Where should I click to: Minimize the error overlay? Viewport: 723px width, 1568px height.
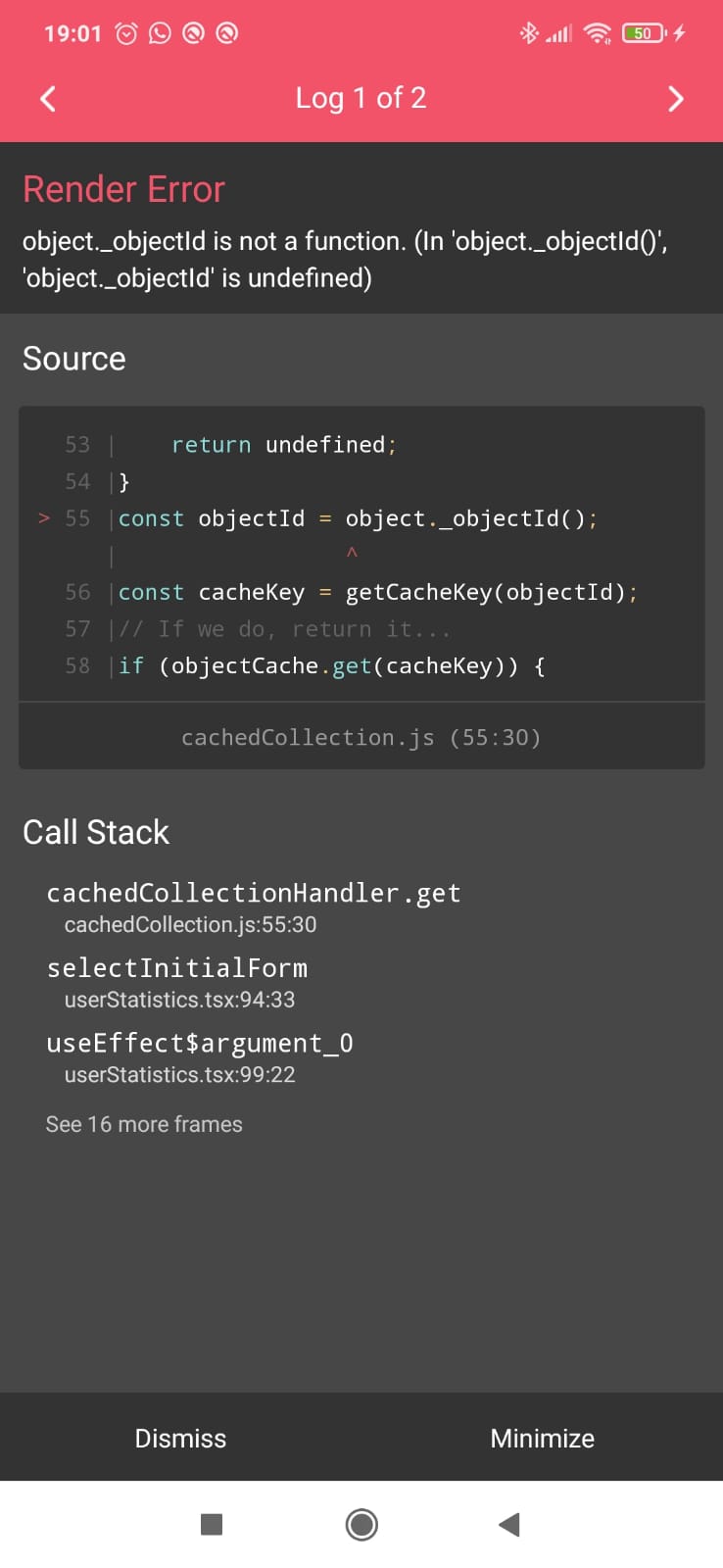pyautogui.click(x=542, y=1438)
